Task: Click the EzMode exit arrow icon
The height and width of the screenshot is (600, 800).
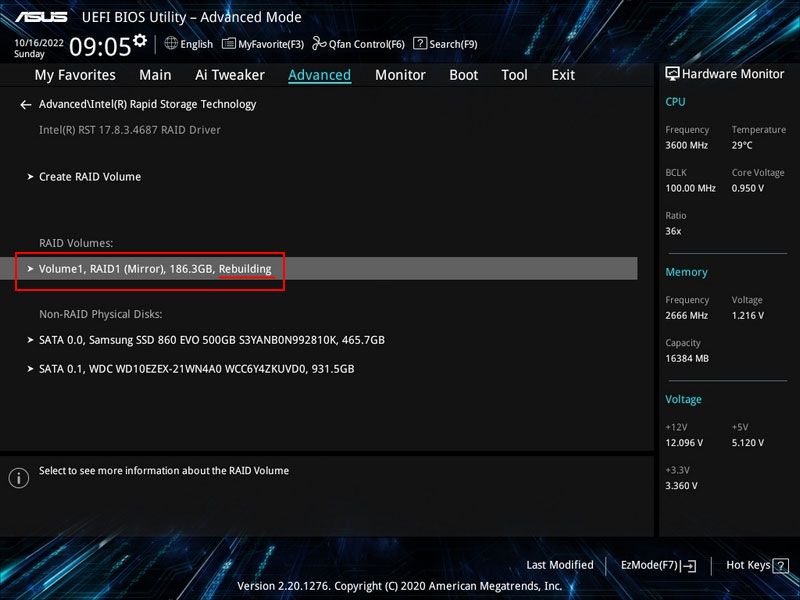Action: pyautogui.click(x=689, y=565)
